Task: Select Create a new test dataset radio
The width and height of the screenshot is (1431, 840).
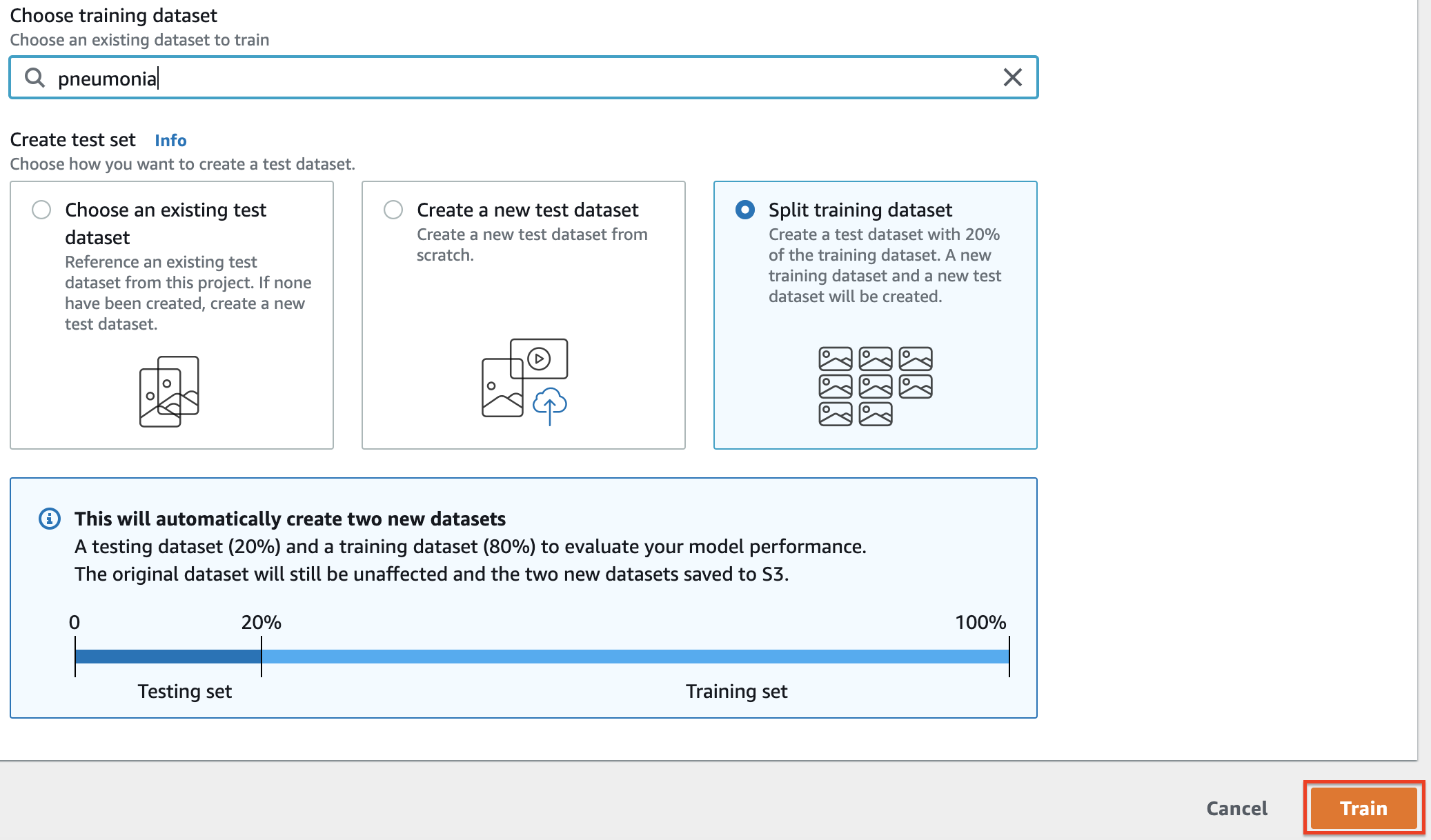Action: [393, 210]
